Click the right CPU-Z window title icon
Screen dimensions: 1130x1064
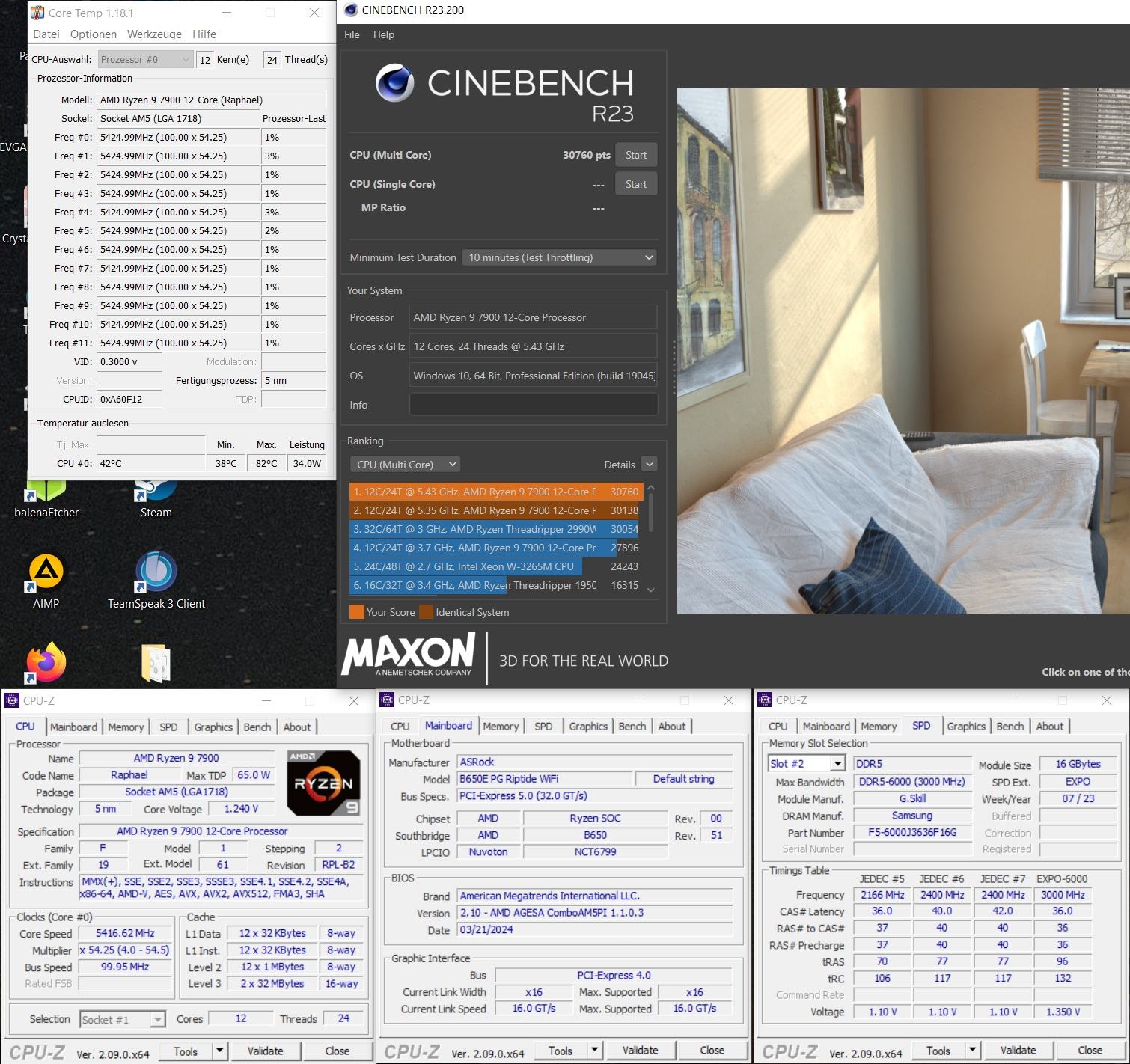click(x=765, y=700)
